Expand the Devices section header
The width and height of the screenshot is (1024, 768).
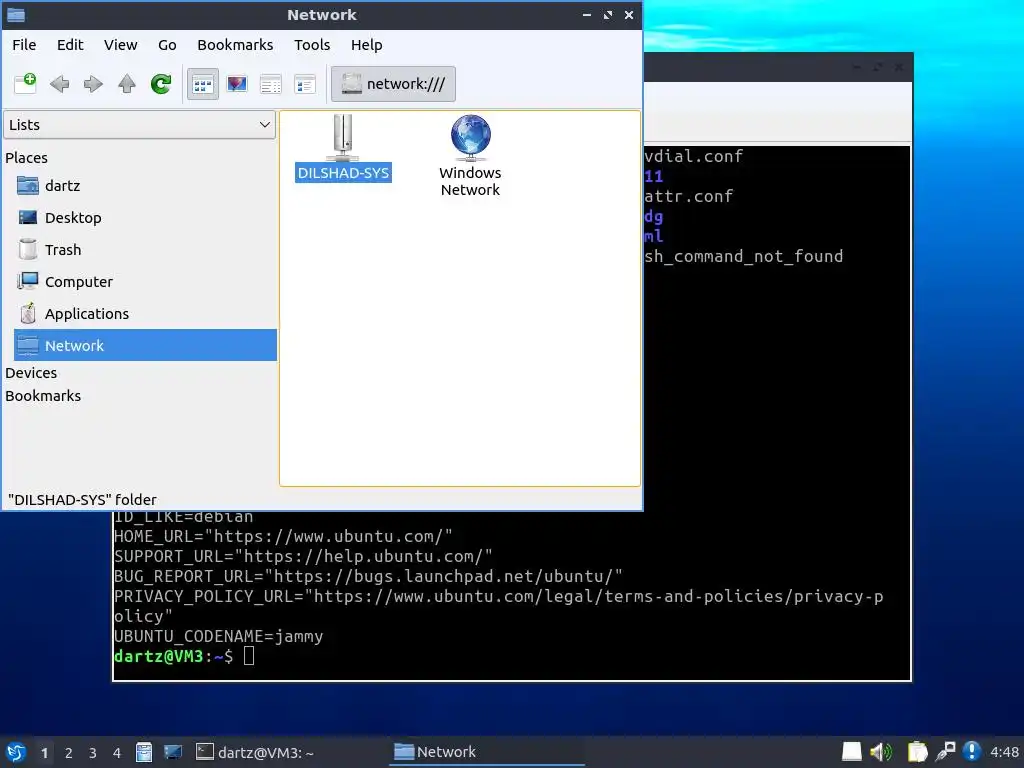[31, 373]
